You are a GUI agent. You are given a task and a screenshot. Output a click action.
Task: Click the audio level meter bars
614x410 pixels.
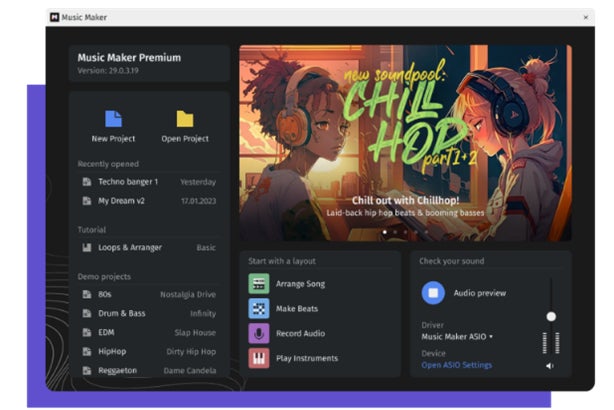tap(551, 343)
